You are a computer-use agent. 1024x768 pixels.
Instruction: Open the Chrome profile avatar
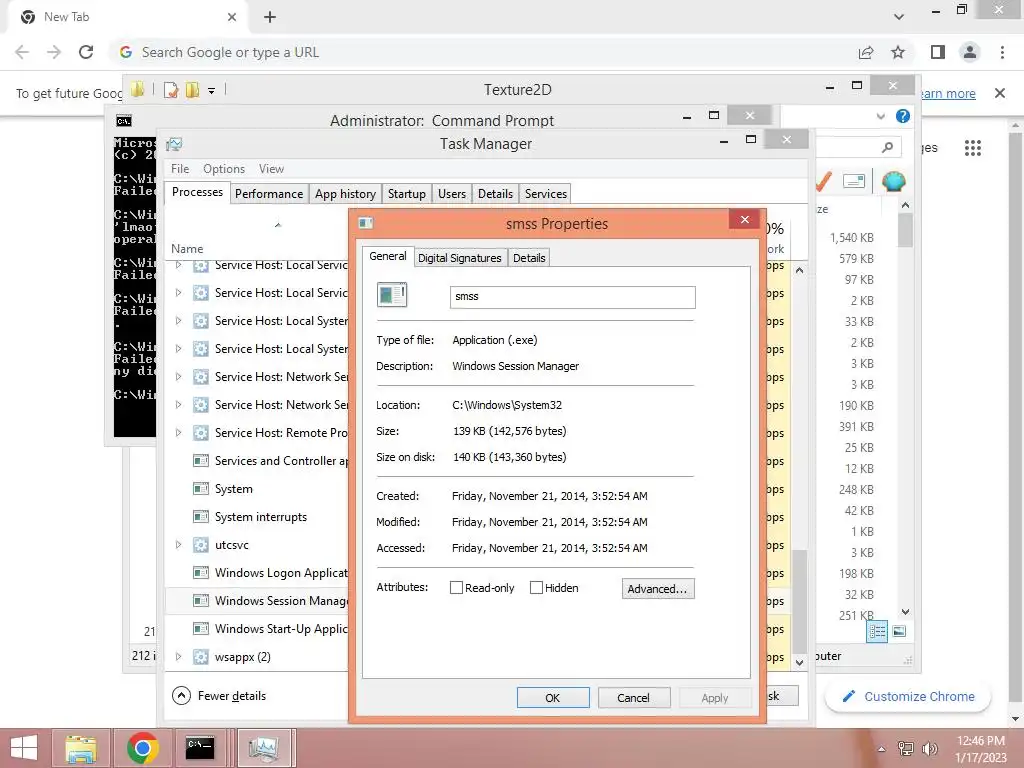click(x=970, y=52)
